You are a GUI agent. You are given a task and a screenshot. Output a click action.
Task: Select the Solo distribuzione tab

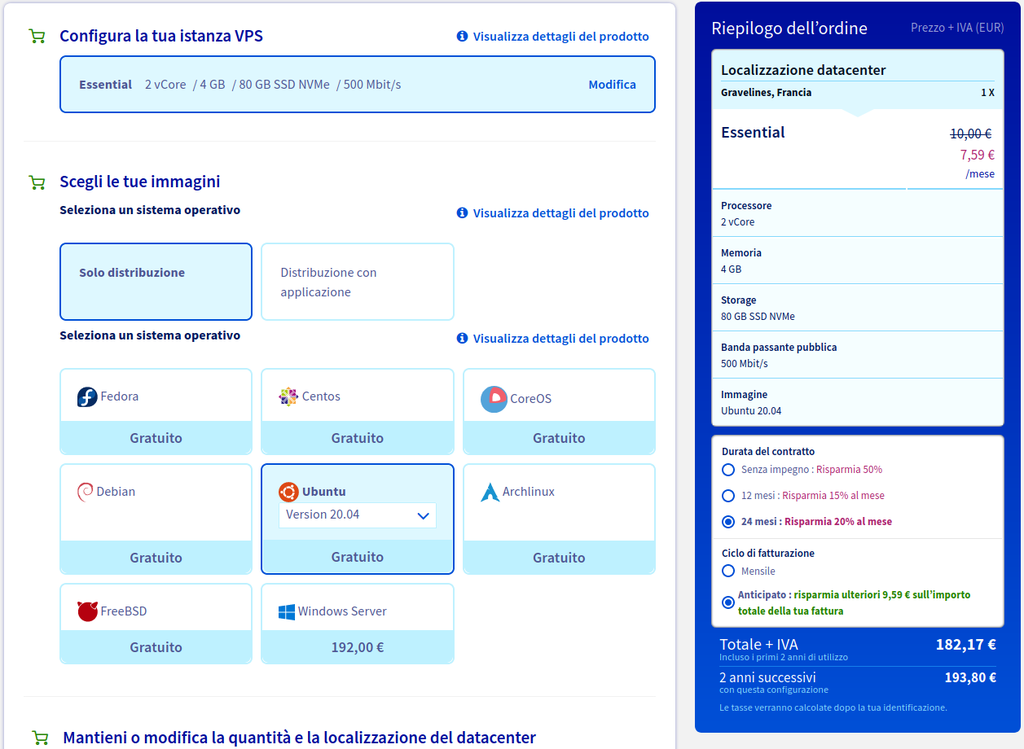[155, 282]
